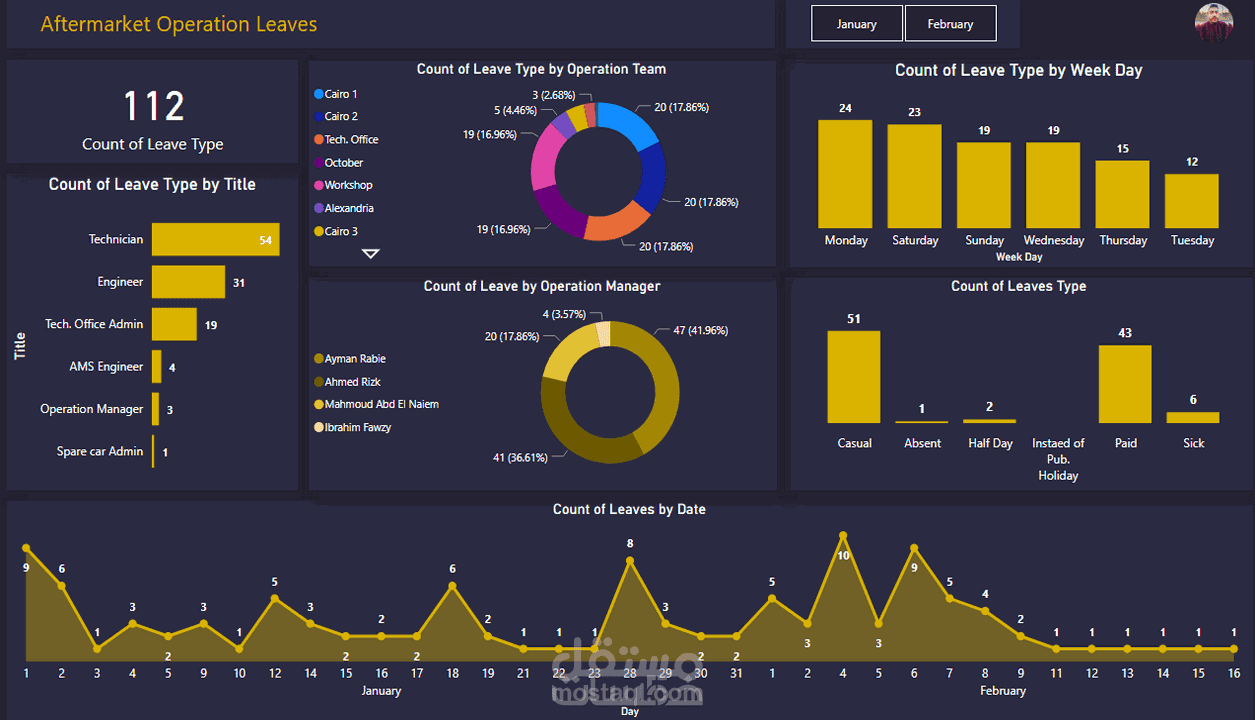The height and width of the screenshot is (720, 1255).
Task: Click the Paid leave type bar
Action: [1125, 384]
